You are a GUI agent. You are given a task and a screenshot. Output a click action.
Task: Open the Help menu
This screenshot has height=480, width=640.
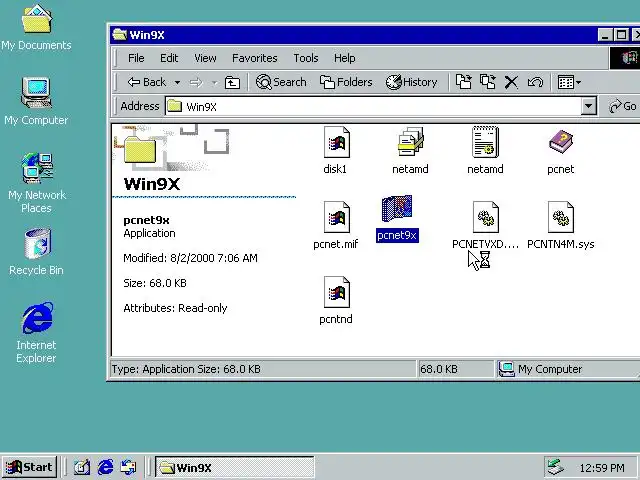pos(344,58)
